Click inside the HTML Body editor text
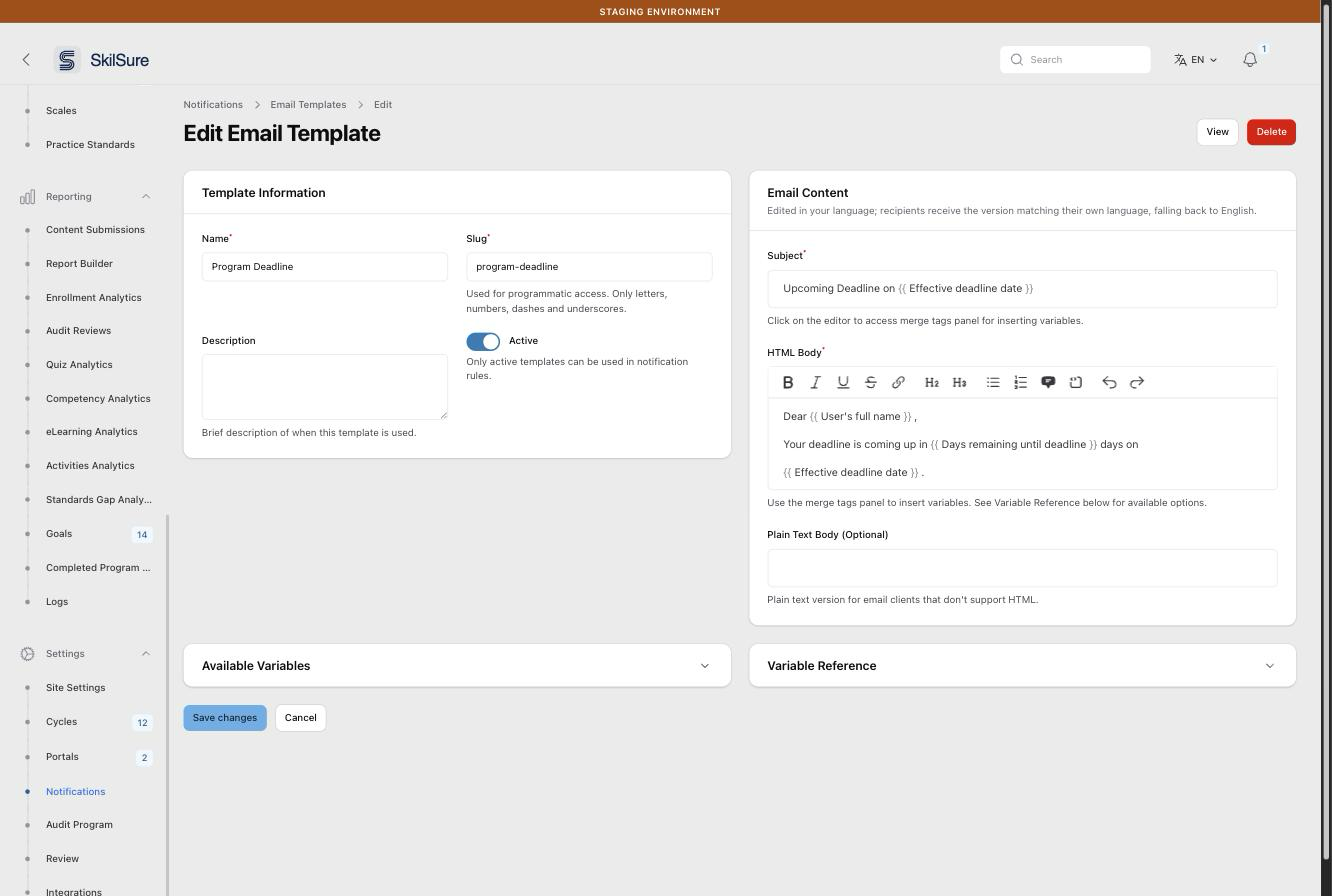1332x896 pixels. [x=1022, y=444]
